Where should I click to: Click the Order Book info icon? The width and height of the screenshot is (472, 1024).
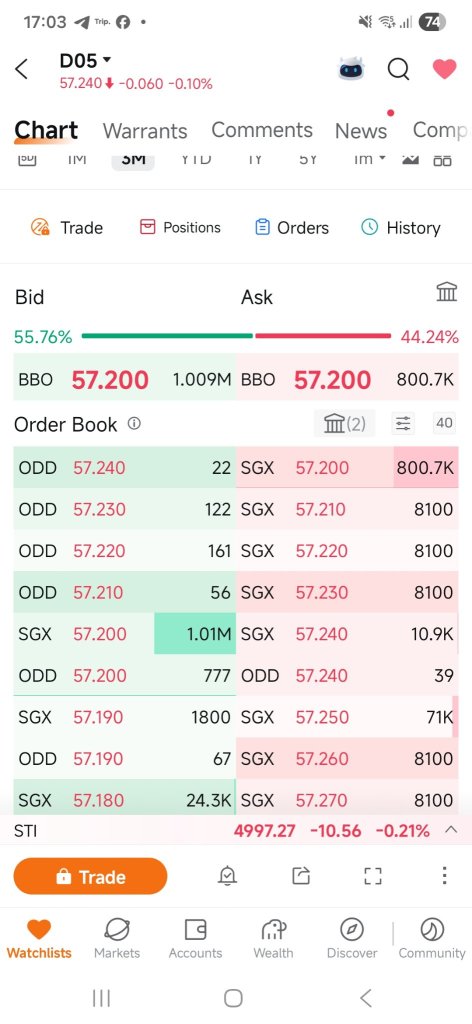coord(134,424)
